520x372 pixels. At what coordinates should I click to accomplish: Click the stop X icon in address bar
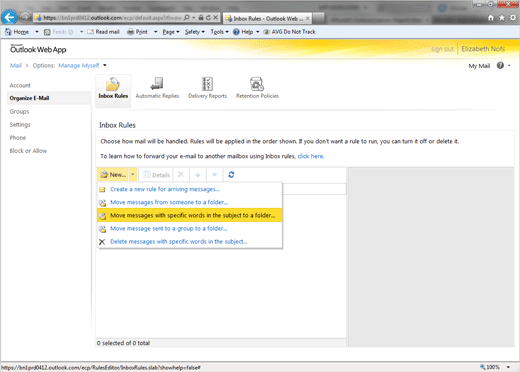point(216,17)
